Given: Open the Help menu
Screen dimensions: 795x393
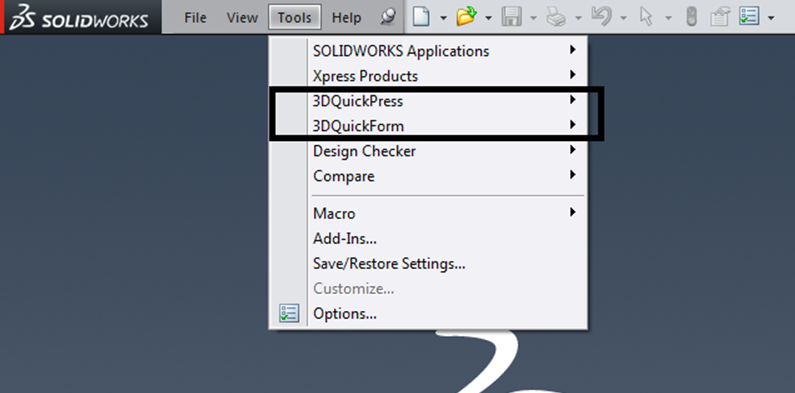Looking at the screenshot, I should (x=346, y=18).
